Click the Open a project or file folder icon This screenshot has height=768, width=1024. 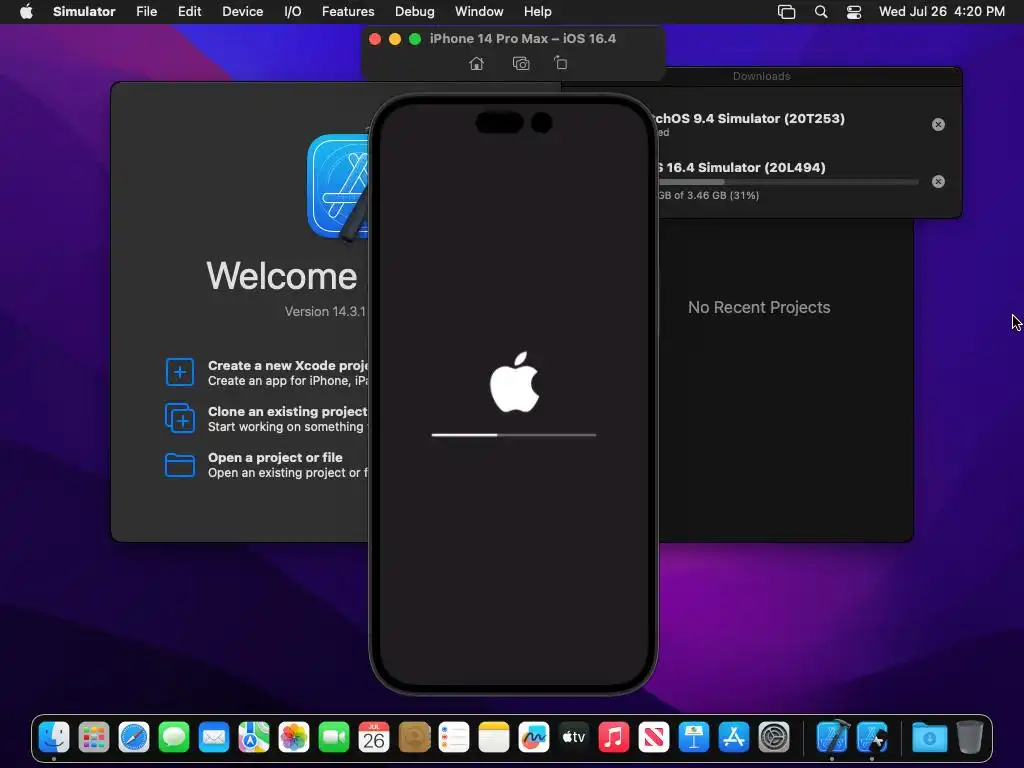180,465
